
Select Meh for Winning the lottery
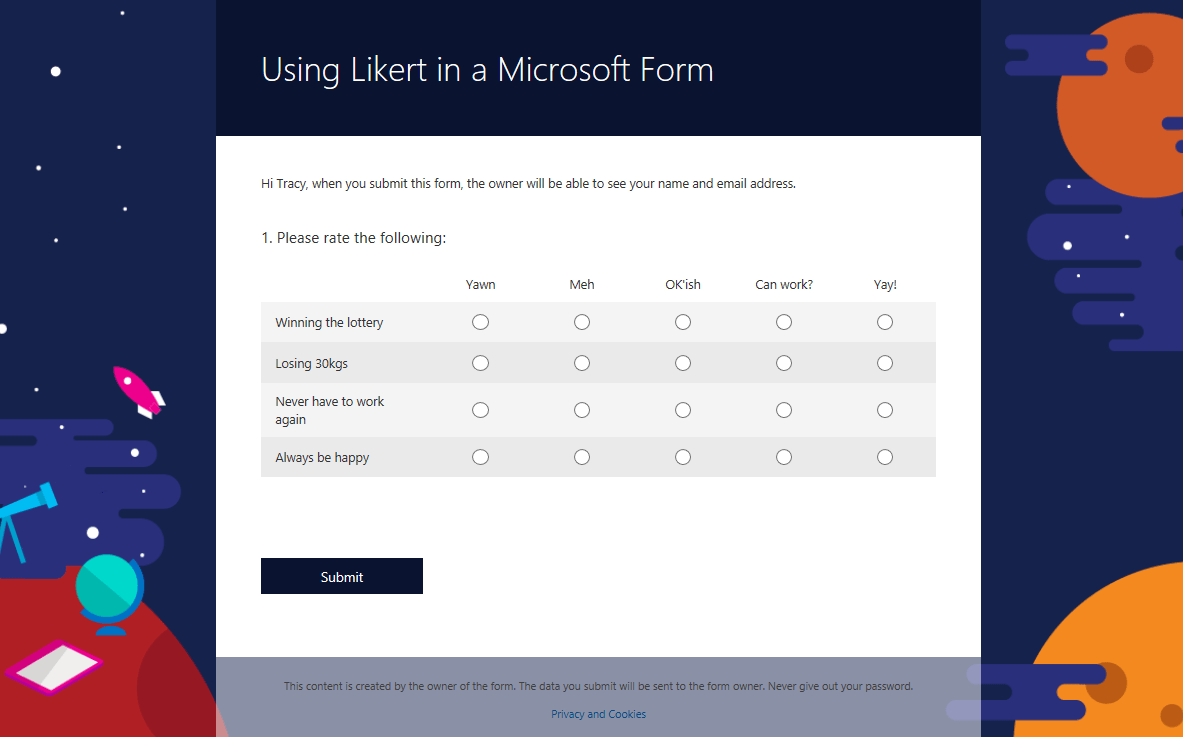click(x=582, y=322)
